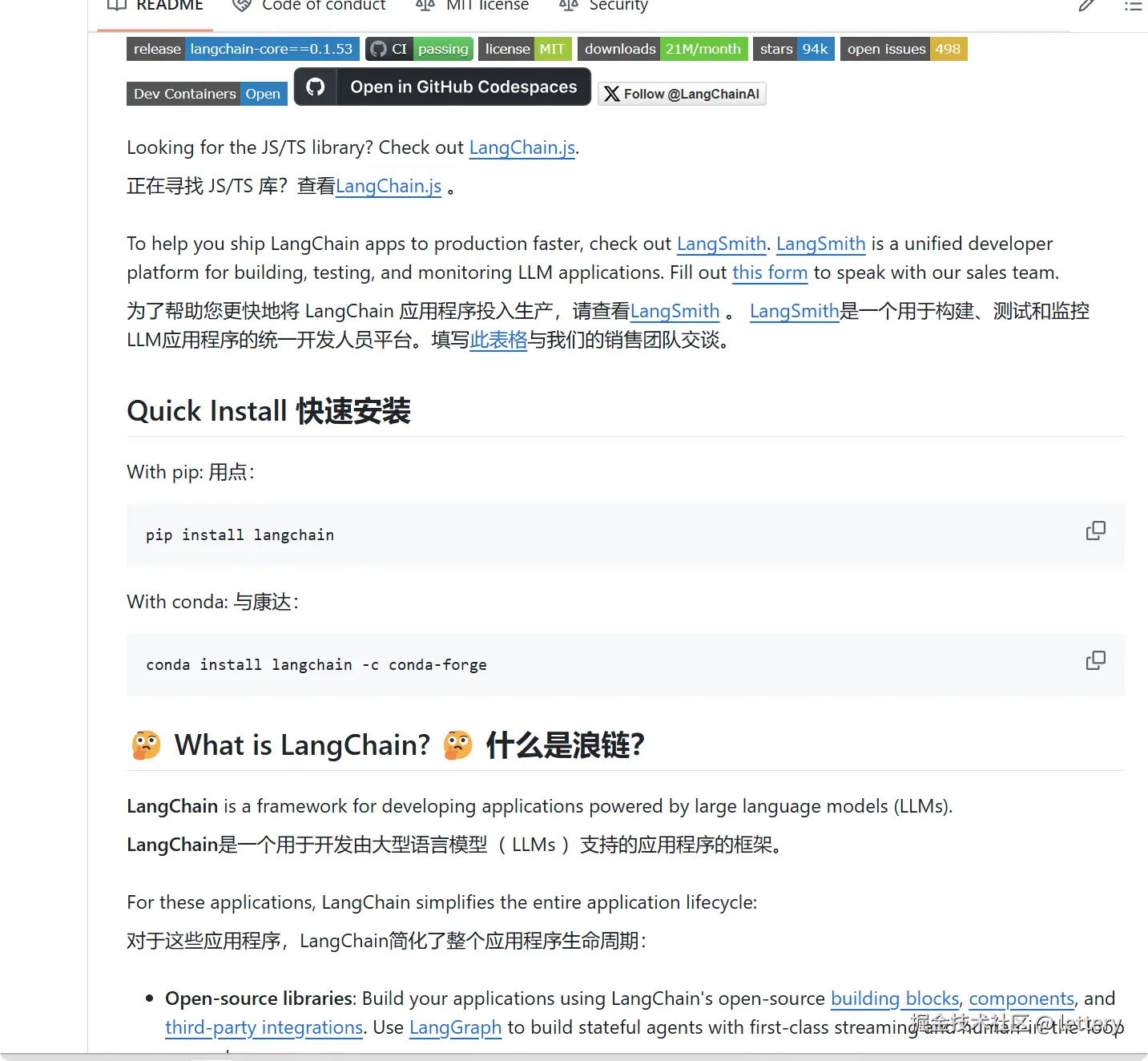Image resolution: width=1148 pixels, height=1061 pixels.
Task: Click thinking-face emoji before 什么是浪链
Action: 458,745
